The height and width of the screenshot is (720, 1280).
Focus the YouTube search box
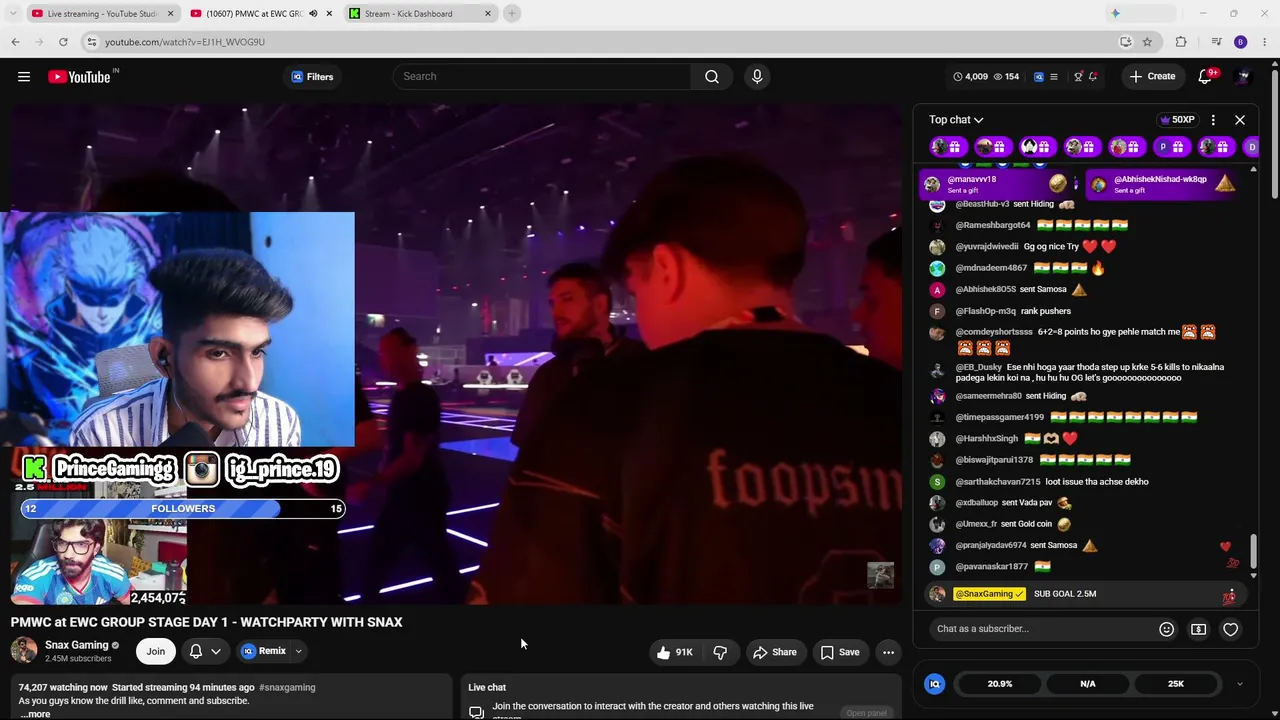[543, 77]
